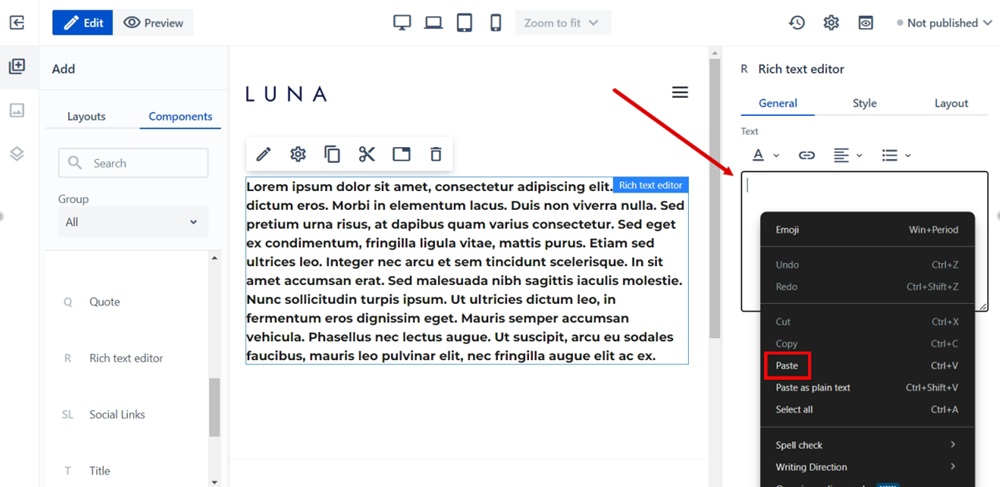Image resolution: width=1000 pixels, height=487 pixels.
Task: Click the components list scroll up arrow
Action: click(214, 258)
